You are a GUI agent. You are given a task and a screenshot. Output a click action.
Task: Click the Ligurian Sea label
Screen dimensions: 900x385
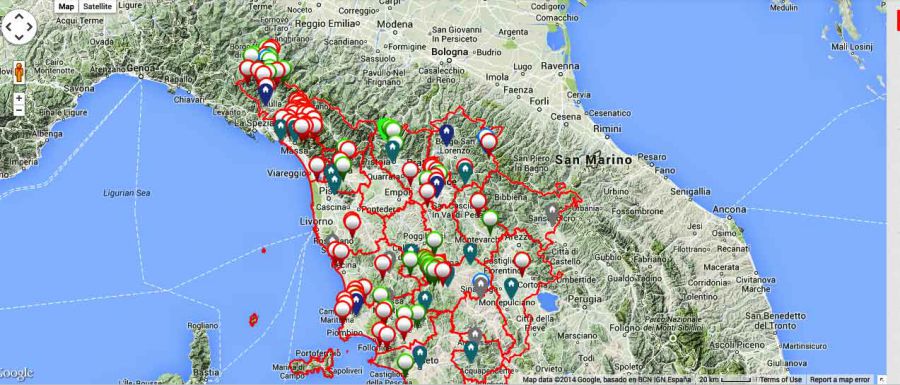click(x=127, y=193)
